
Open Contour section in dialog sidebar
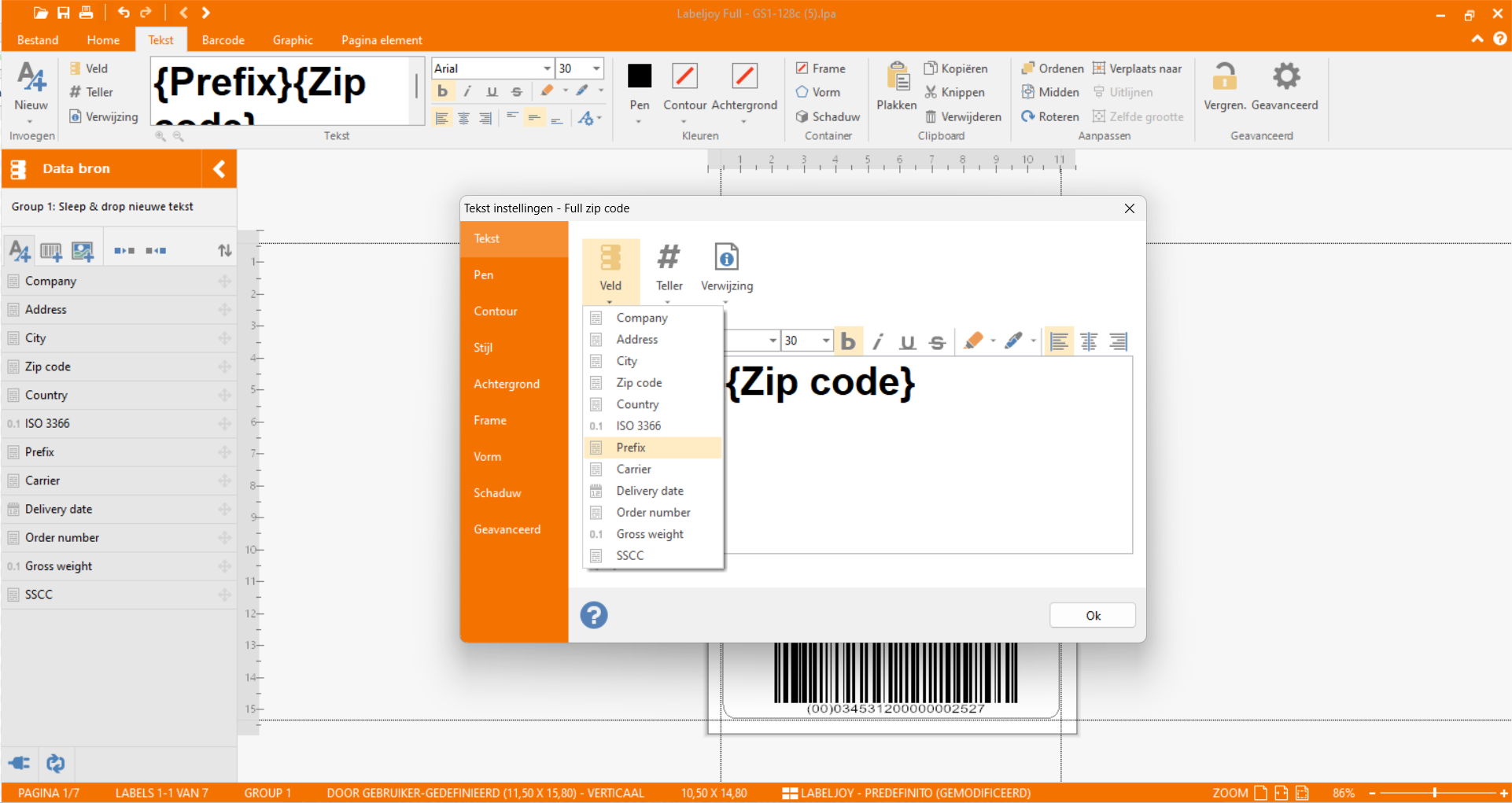(x=514, y=311)
